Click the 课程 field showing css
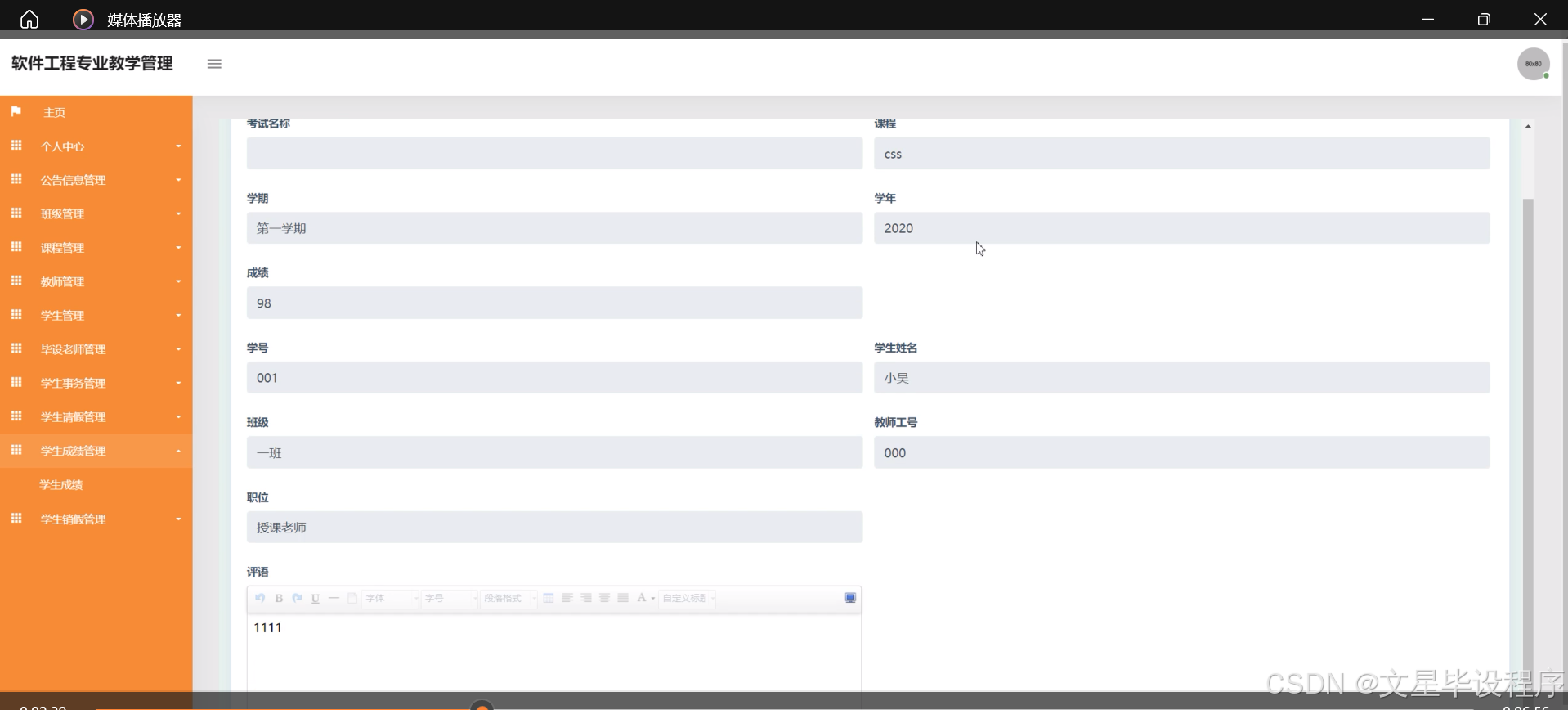This screenshot has height=710, width=1568. click(x=1181, y=154)
